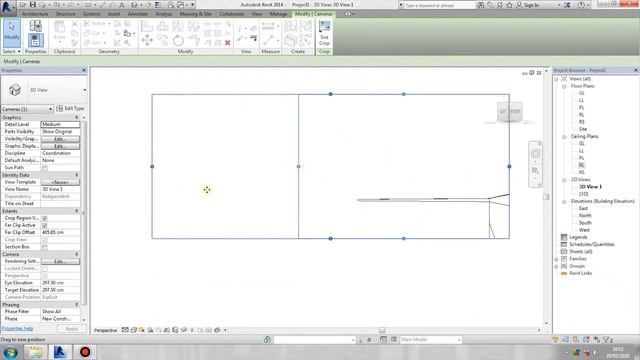Click the Edit Type button

[70, 109]
